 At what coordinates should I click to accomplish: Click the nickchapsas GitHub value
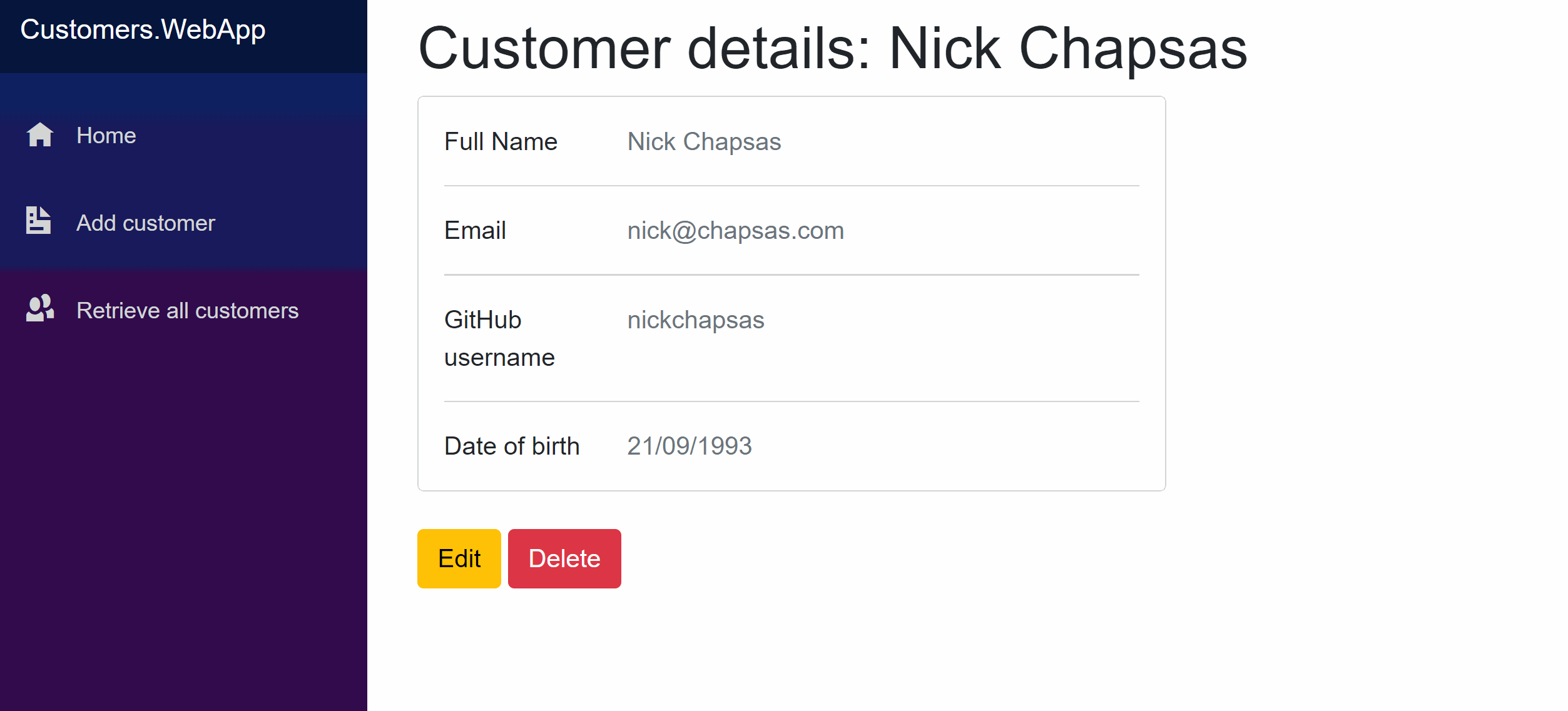click(x=696, y=320)
